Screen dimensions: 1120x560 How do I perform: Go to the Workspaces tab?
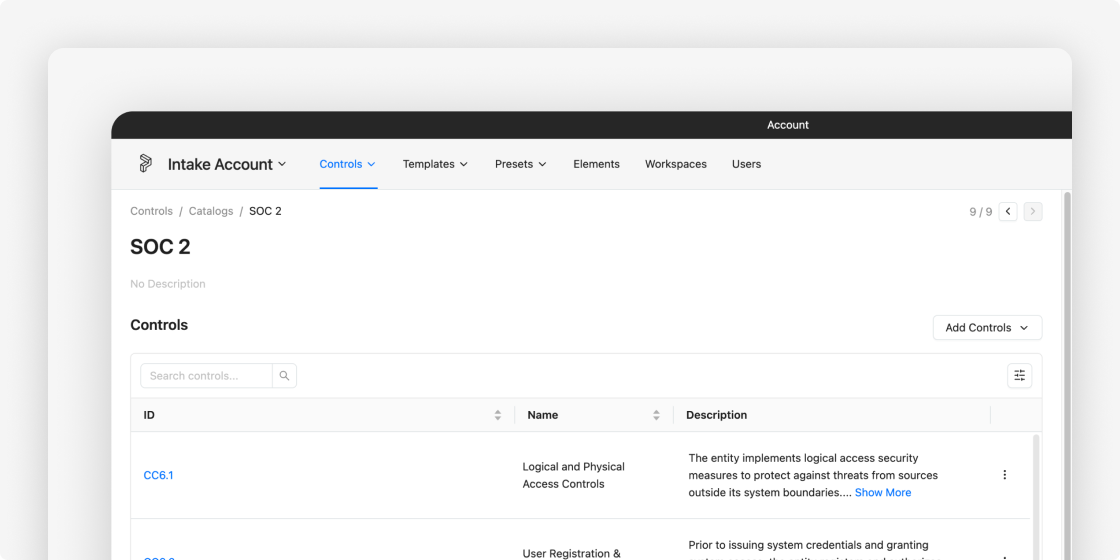(676, 164)
